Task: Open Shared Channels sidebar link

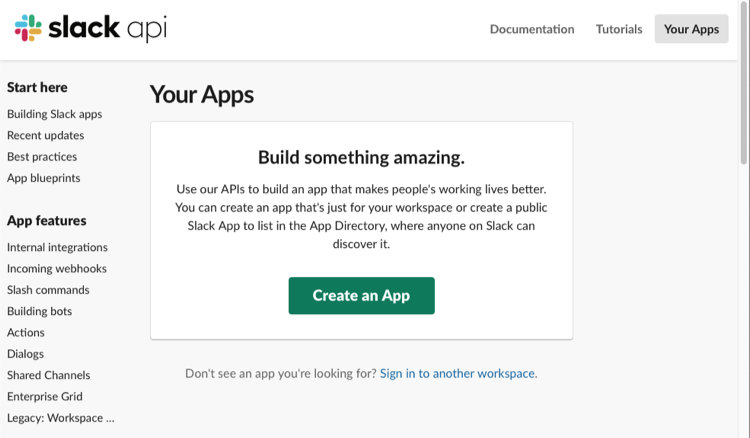Action: [x=49, y=375]
